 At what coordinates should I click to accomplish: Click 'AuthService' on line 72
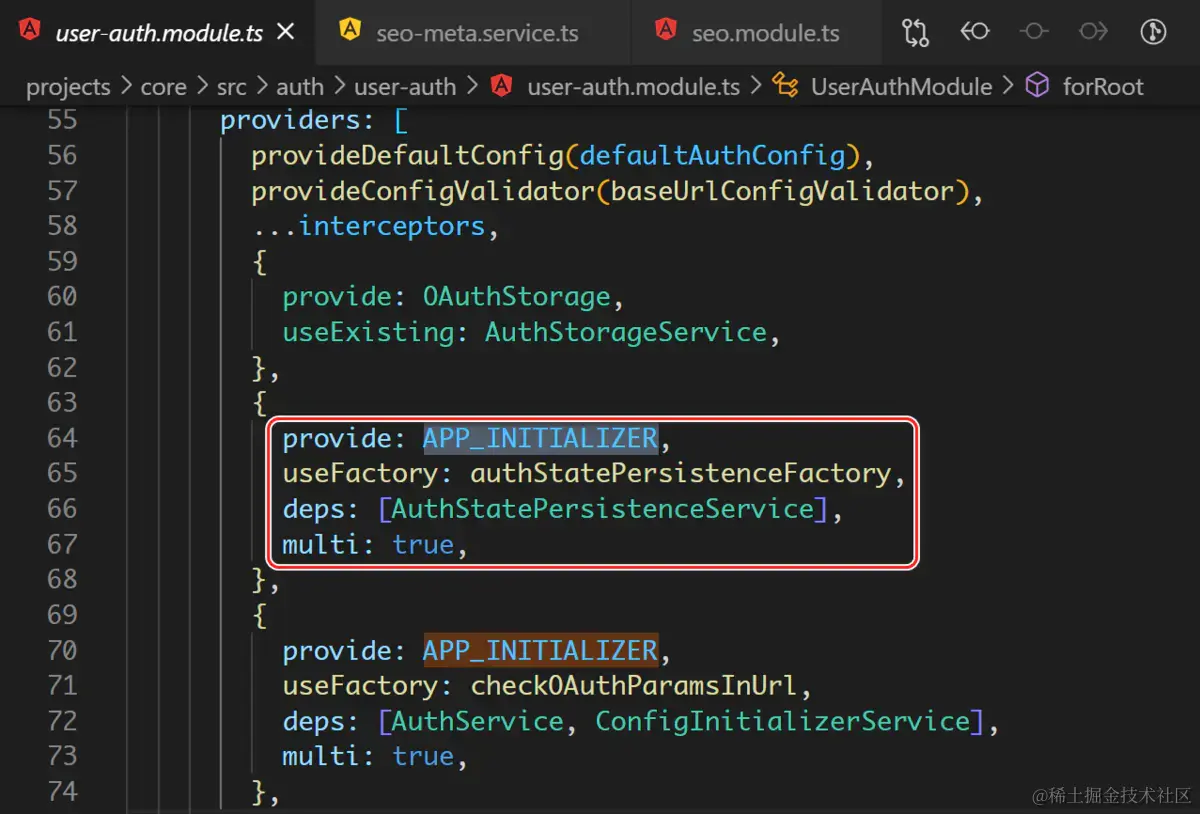(x=477, y=722)
